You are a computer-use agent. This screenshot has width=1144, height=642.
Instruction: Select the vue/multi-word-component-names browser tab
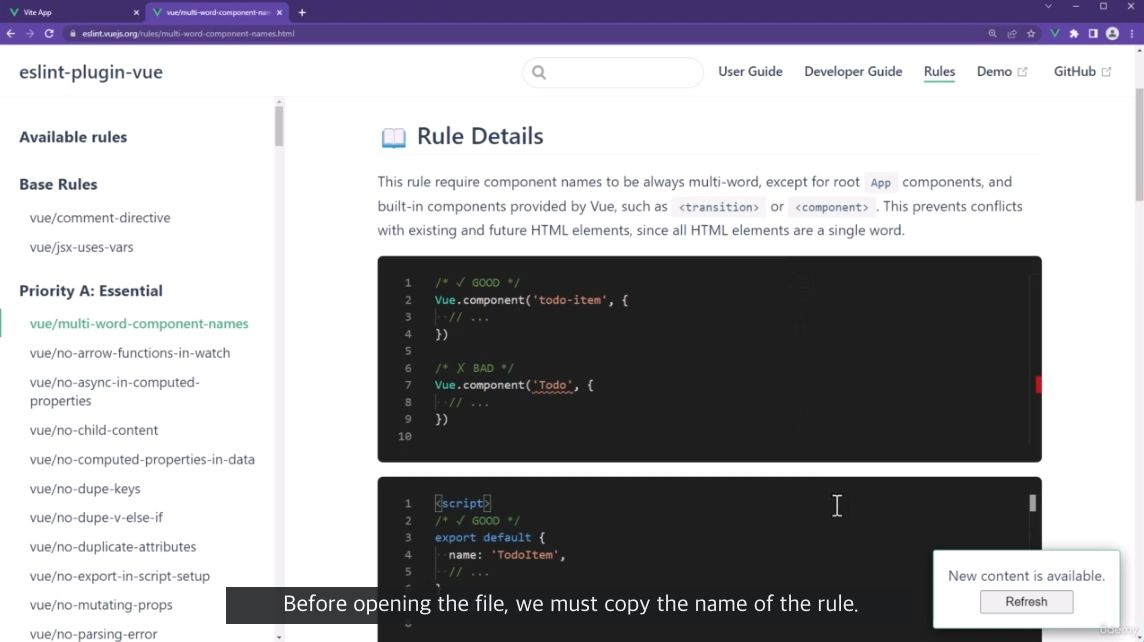tap(217, 12)
